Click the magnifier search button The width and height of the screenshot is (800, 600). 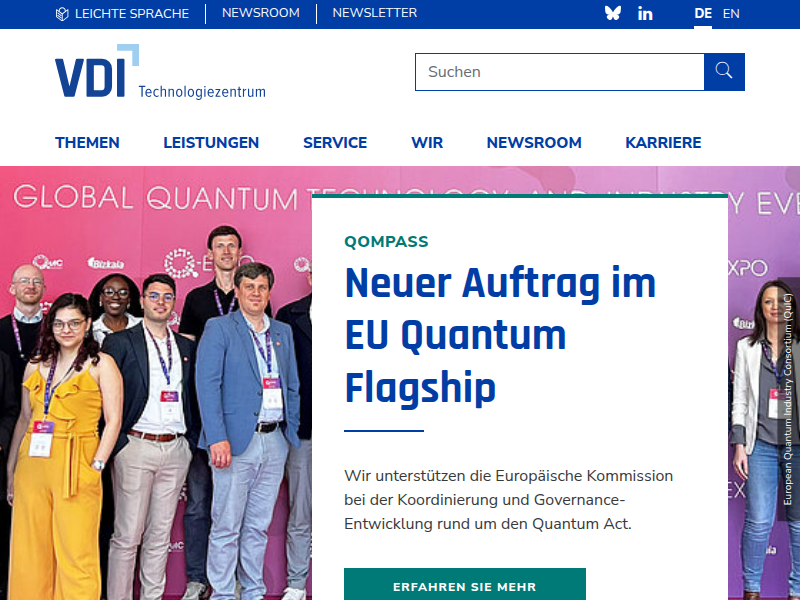[x=724, y=72]
